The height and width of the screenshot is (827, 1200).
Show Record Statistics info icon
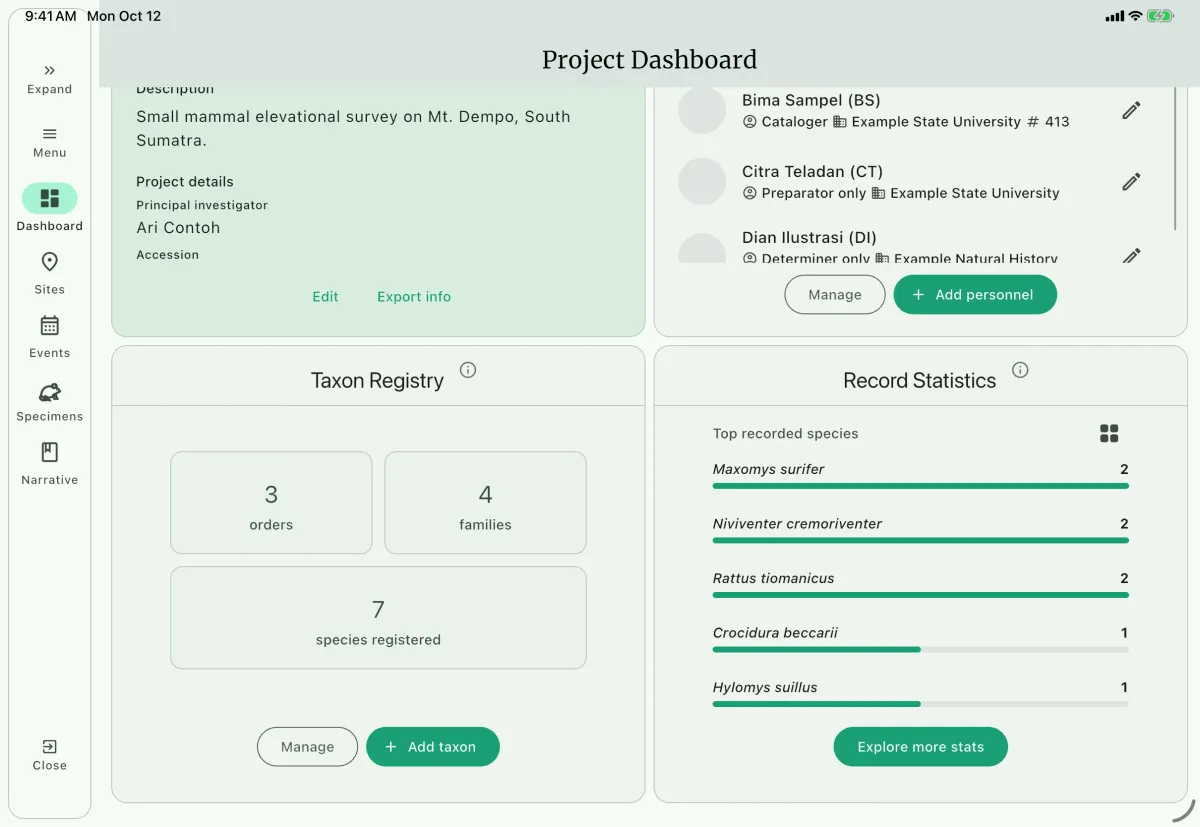coord(1020,370)
